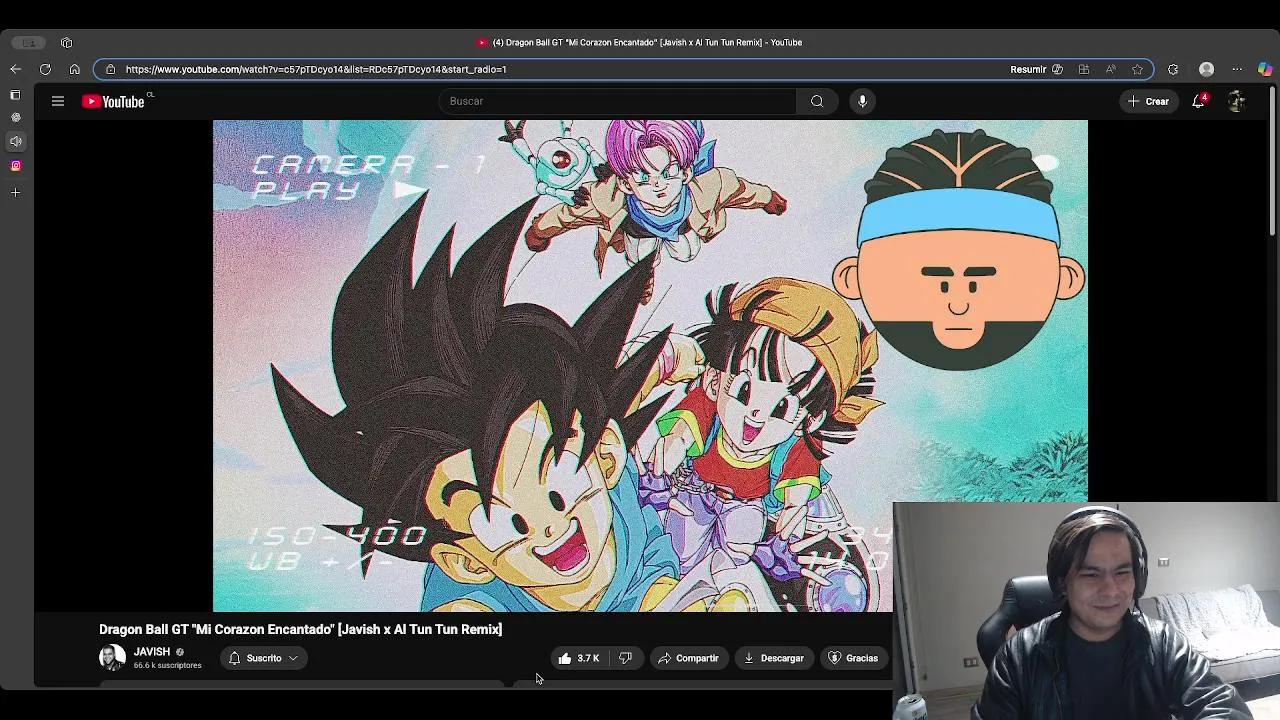View site security lock information
Viewport: 1280px width, 720px height.
click(110, 69)
